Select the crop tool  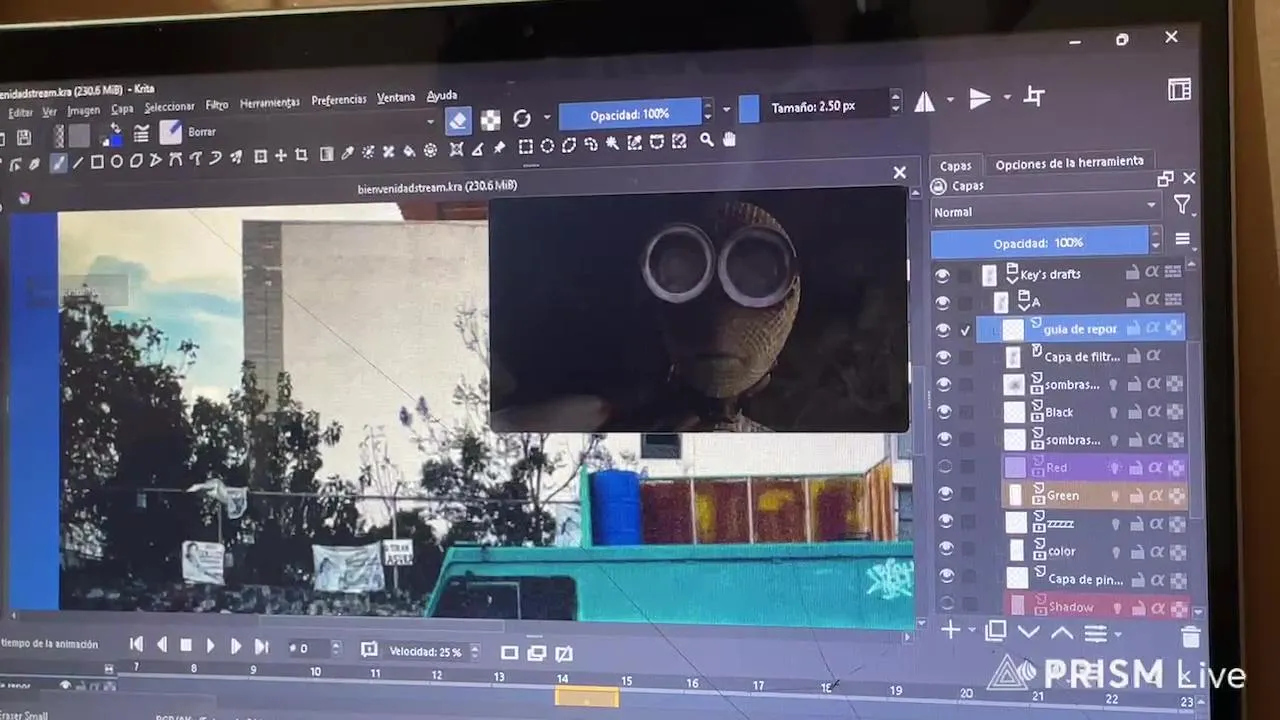point(301,155)
